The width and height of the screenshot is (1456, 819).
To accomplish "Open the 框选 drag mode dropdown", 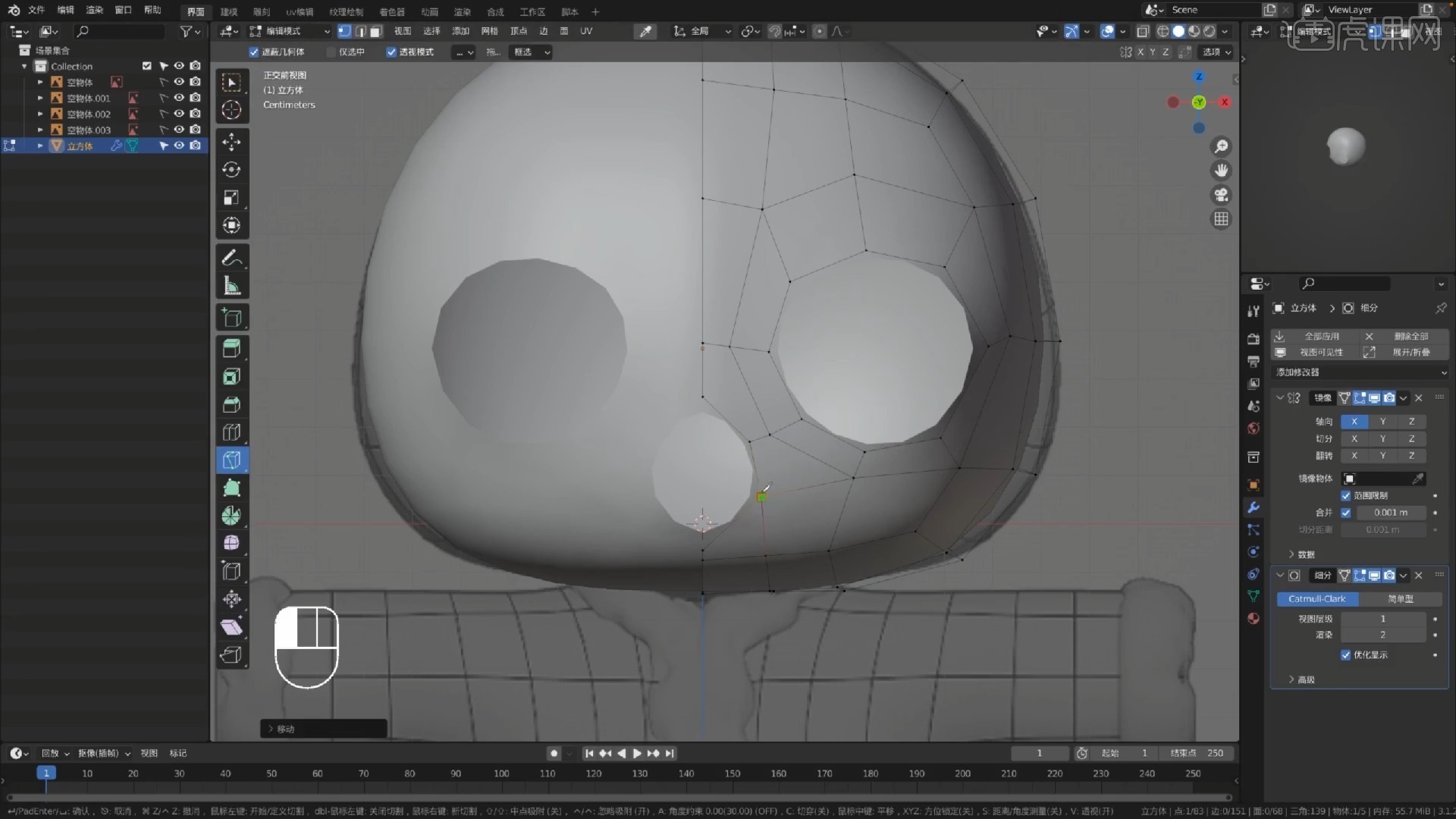I will point(531,52).
